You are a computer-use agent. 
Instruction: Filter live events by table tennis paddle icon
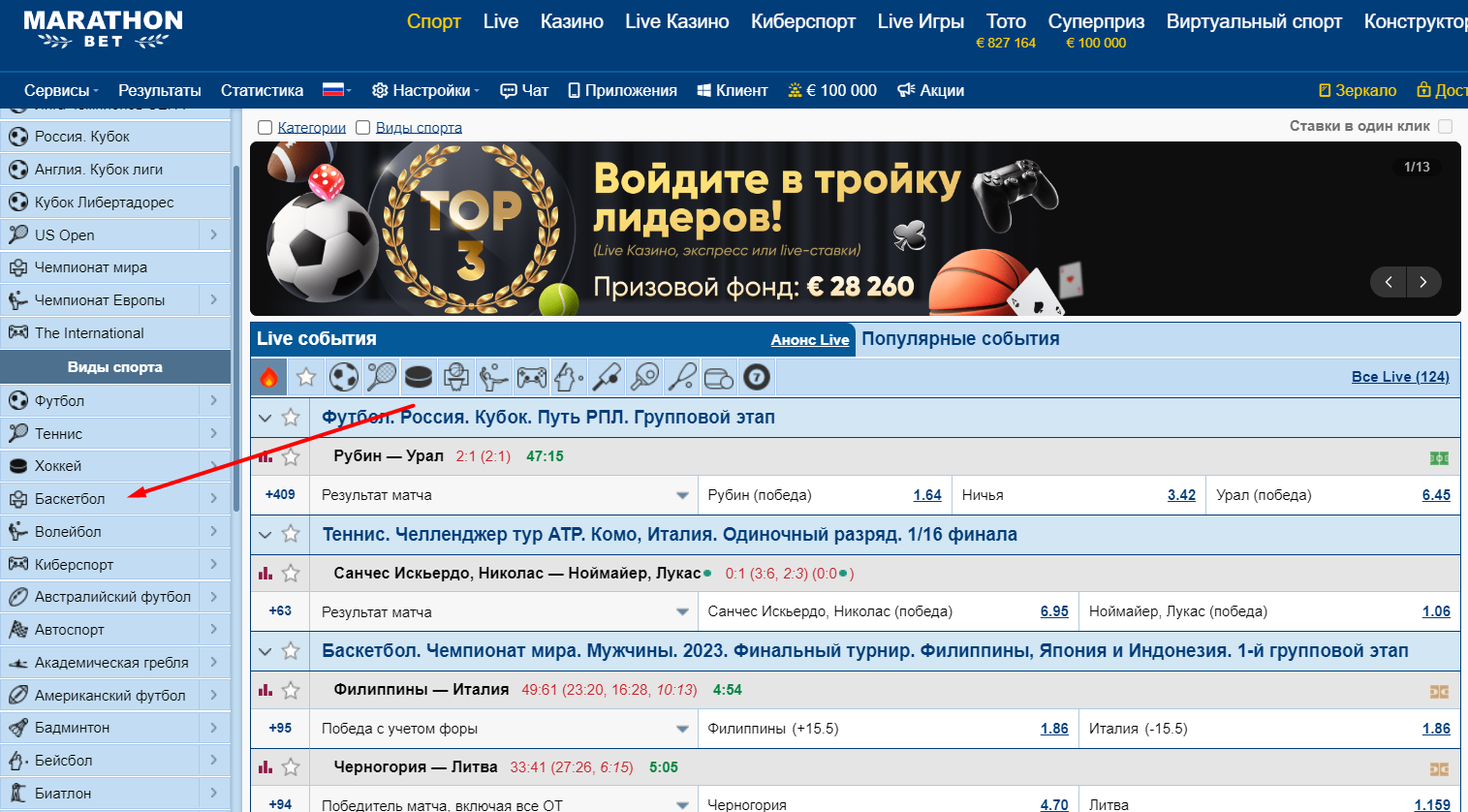pos(644,377)
